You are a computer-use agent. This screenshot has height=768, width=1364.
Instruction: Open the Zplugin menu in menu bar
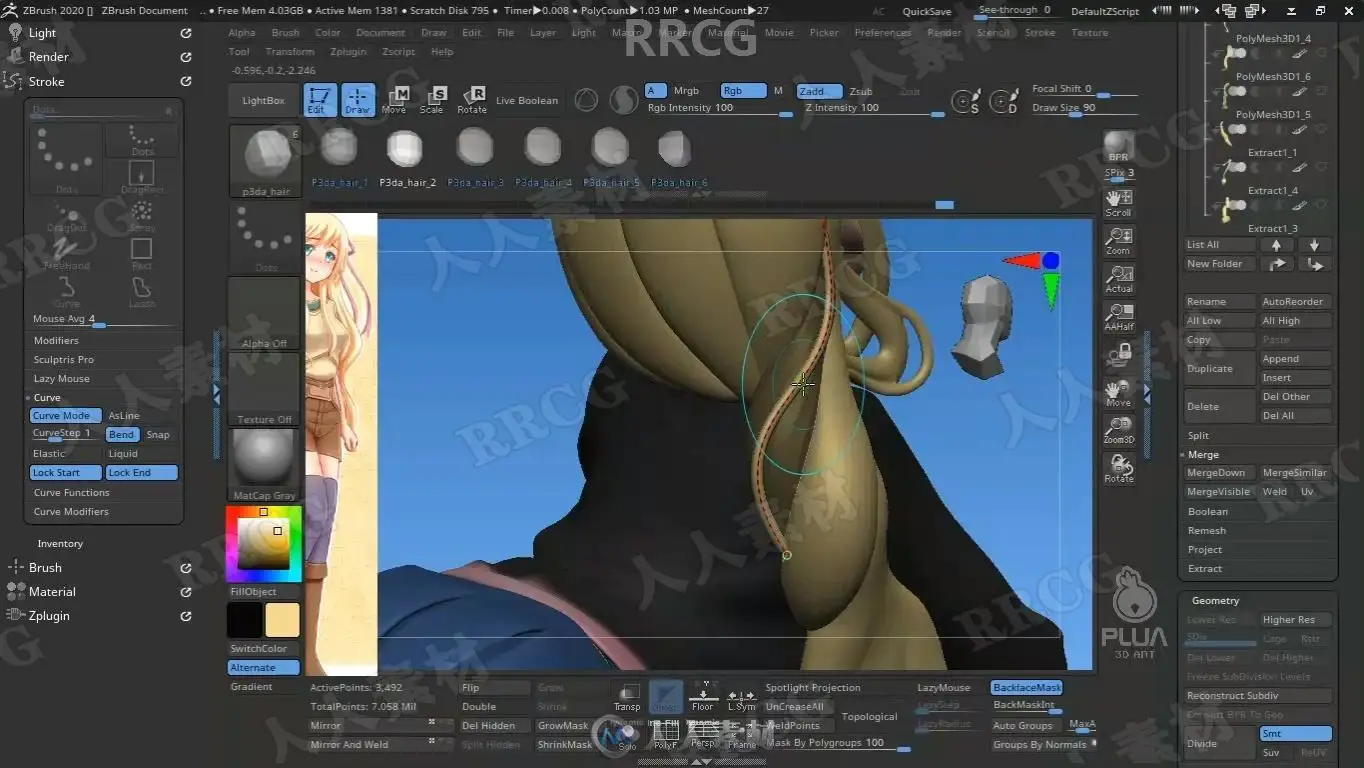348,52
